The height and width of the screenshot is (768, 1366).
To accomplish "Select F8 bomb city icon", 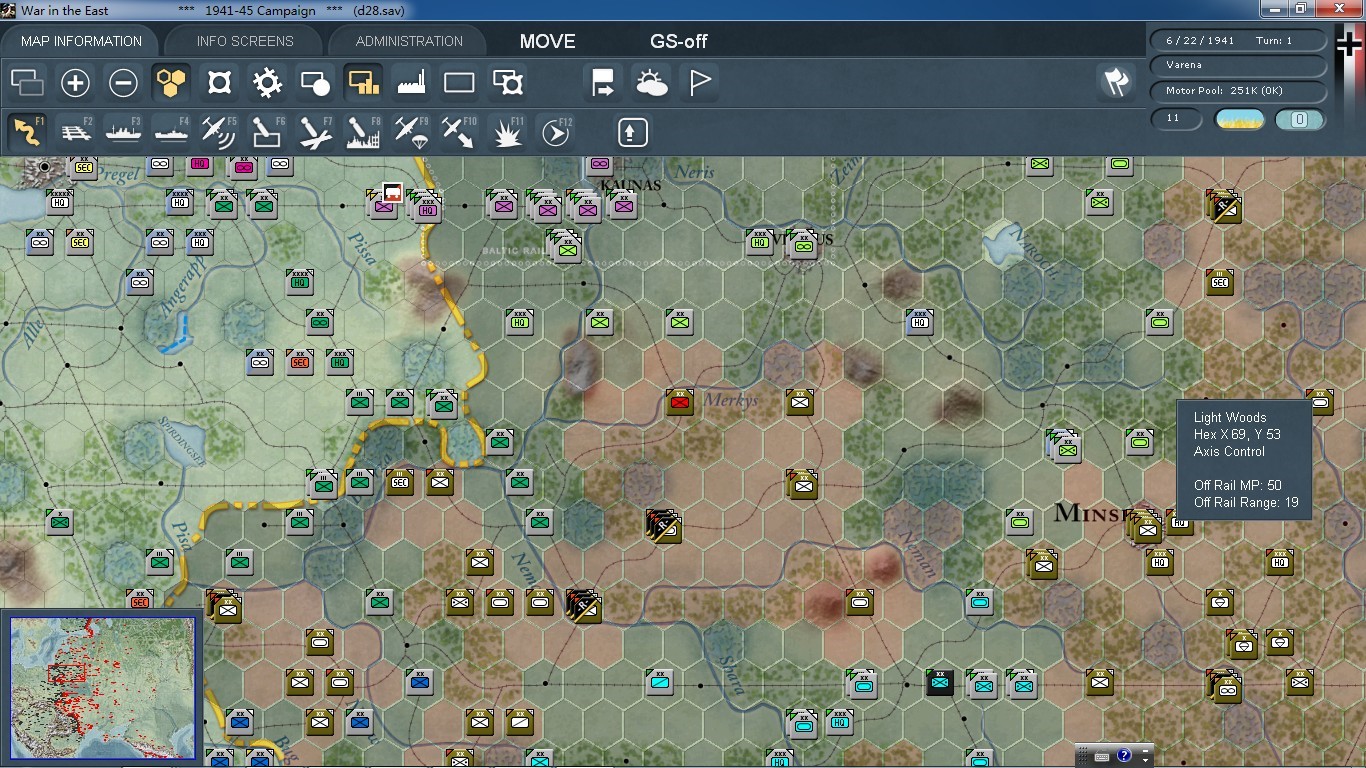I will pyautogui.click(x=363, y=132).
